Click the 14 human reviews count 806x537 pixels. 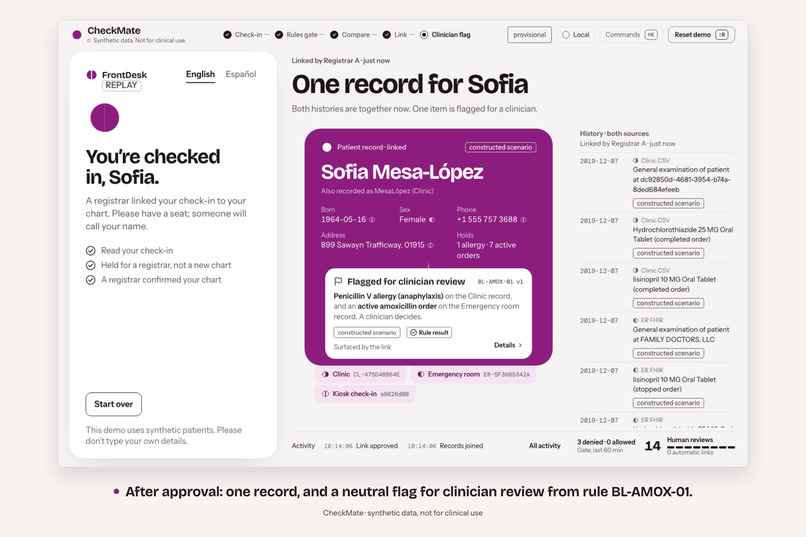(652, 446)
